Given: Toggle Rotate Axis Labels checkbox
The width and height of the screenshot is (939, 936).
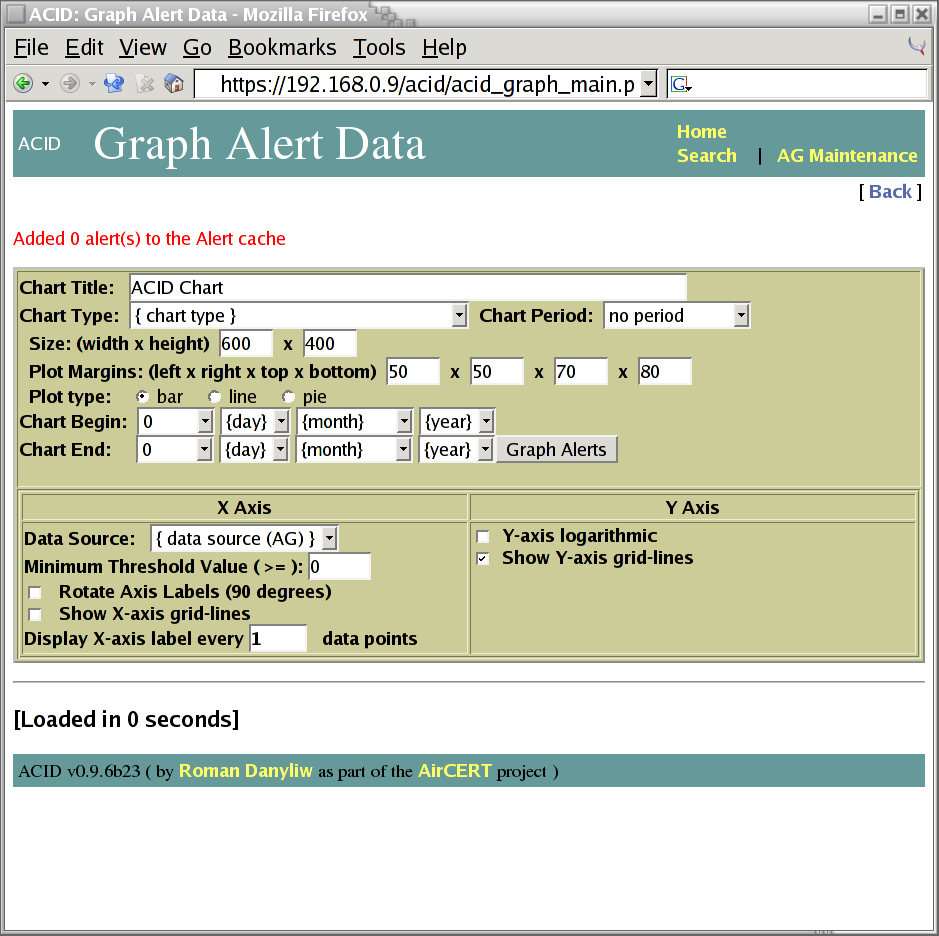Looking at the screenshot, I should coord(36,593).
